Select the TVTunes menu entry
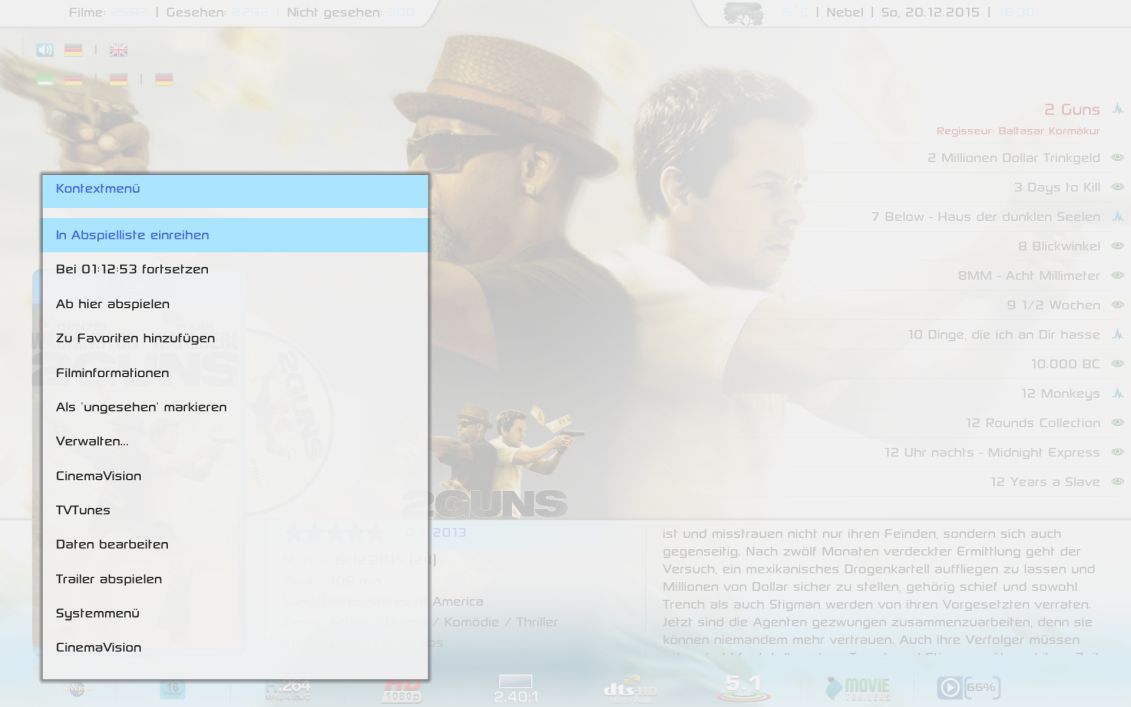The image size is (1131, 707). (235, 510)
